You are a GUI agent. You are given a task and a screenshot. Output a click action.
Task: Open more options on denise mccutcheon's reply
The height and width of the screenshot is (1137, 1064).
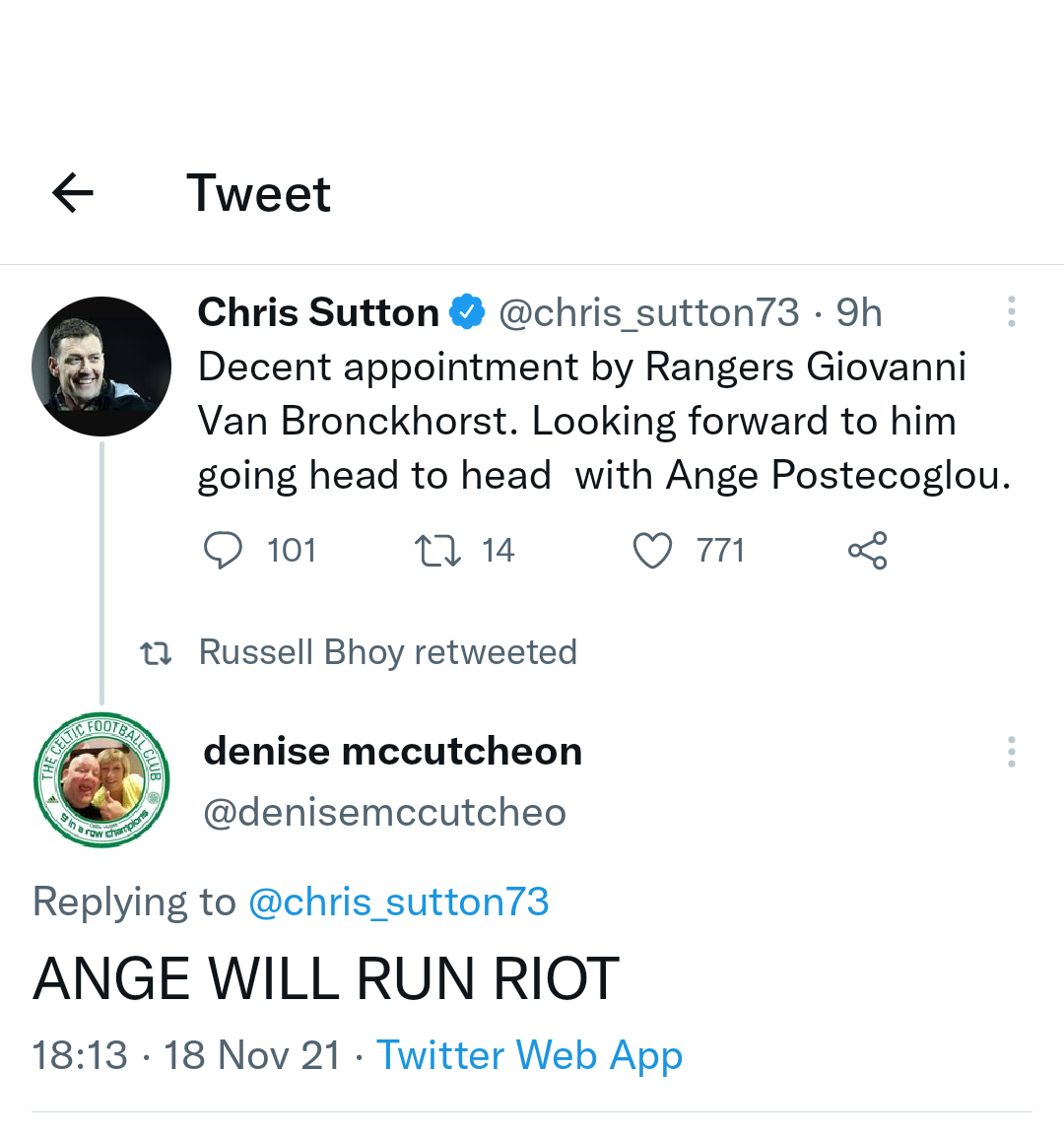(1011, 752)
